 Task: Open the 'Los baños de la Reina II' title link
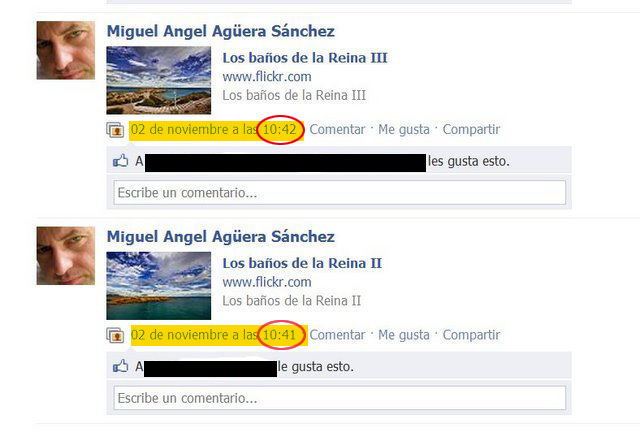coord(302,263)
